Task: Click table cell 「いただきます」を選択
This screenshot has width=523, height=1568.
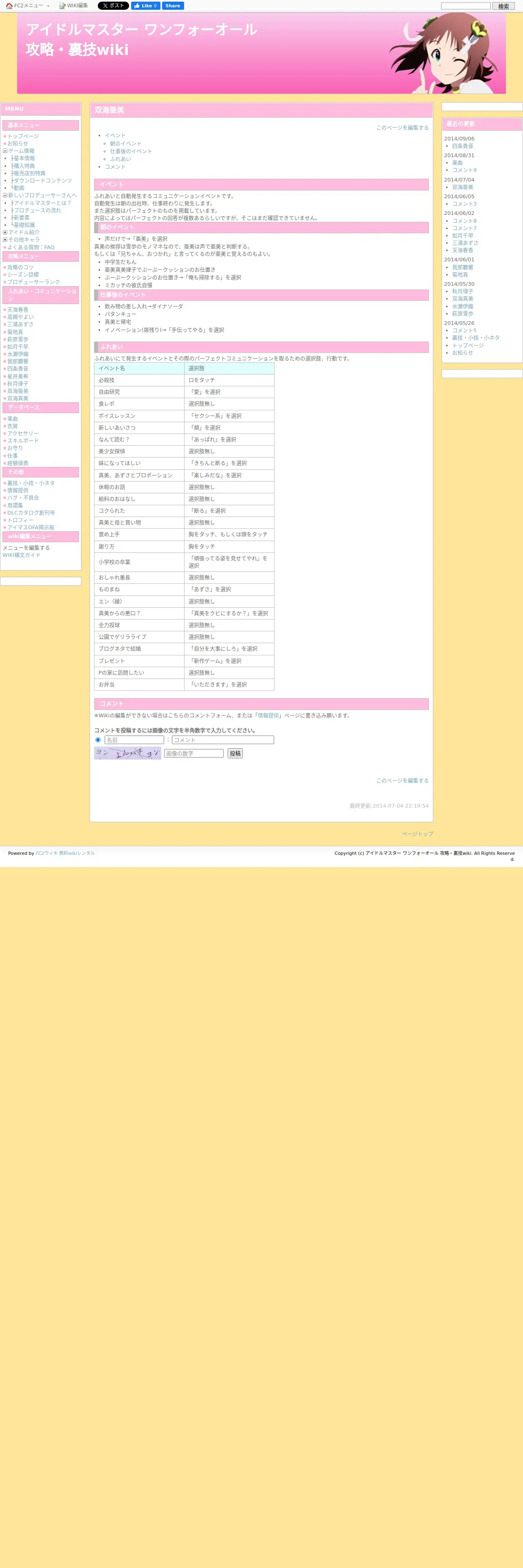Action: coord(229,685)
